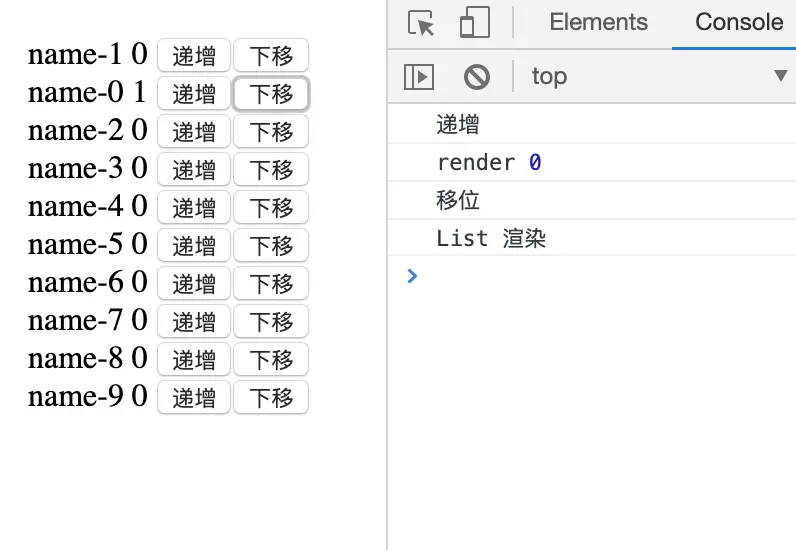Clear console with the ban icon
The width and height of the screenshot is (796, 550).
coord(477,77)
